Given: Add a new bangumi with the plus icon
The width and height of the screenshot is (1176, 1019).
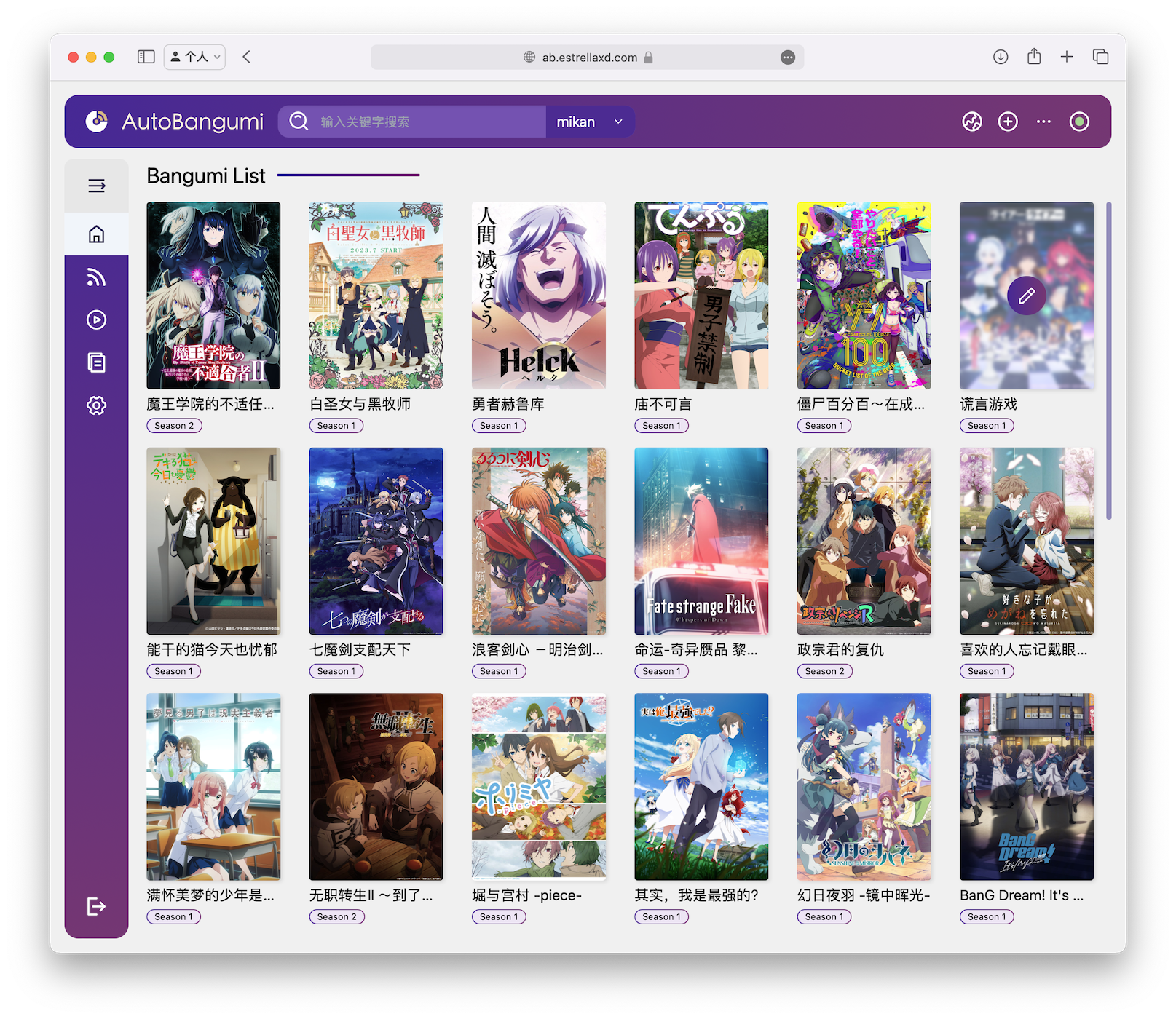Looking at the screenshot, I should click(x=1007, y=122).
